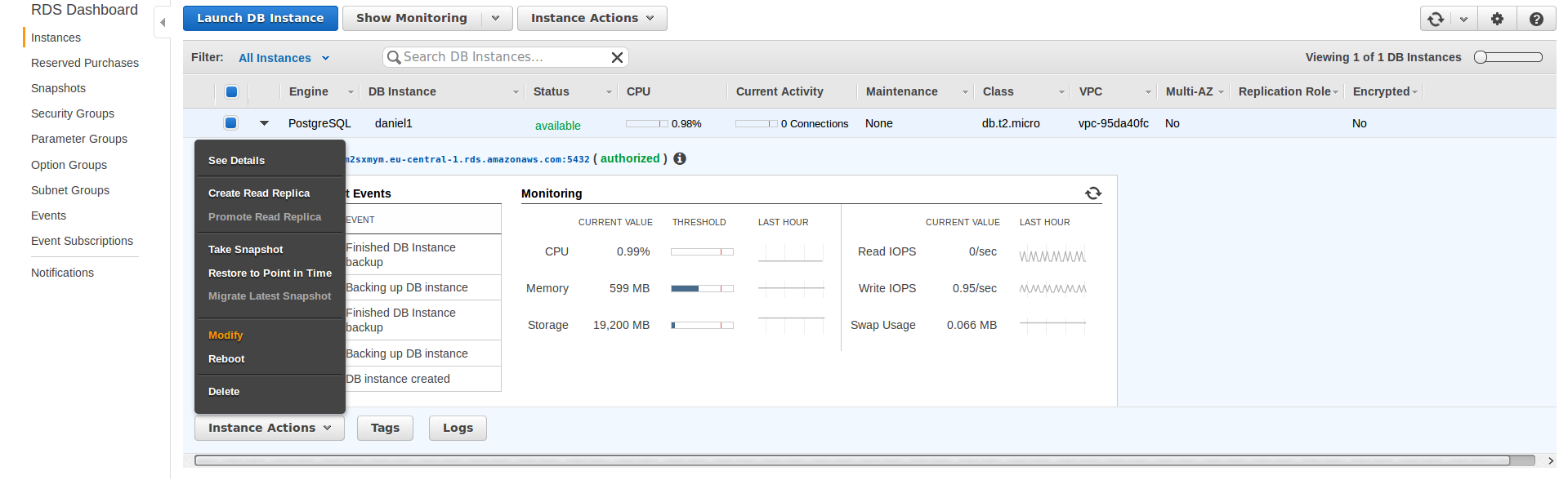The width and height of the screenshot is (1568, 480).
Task: Click the Write IOPS last hour sparkline
Action: coord(1052,288)
